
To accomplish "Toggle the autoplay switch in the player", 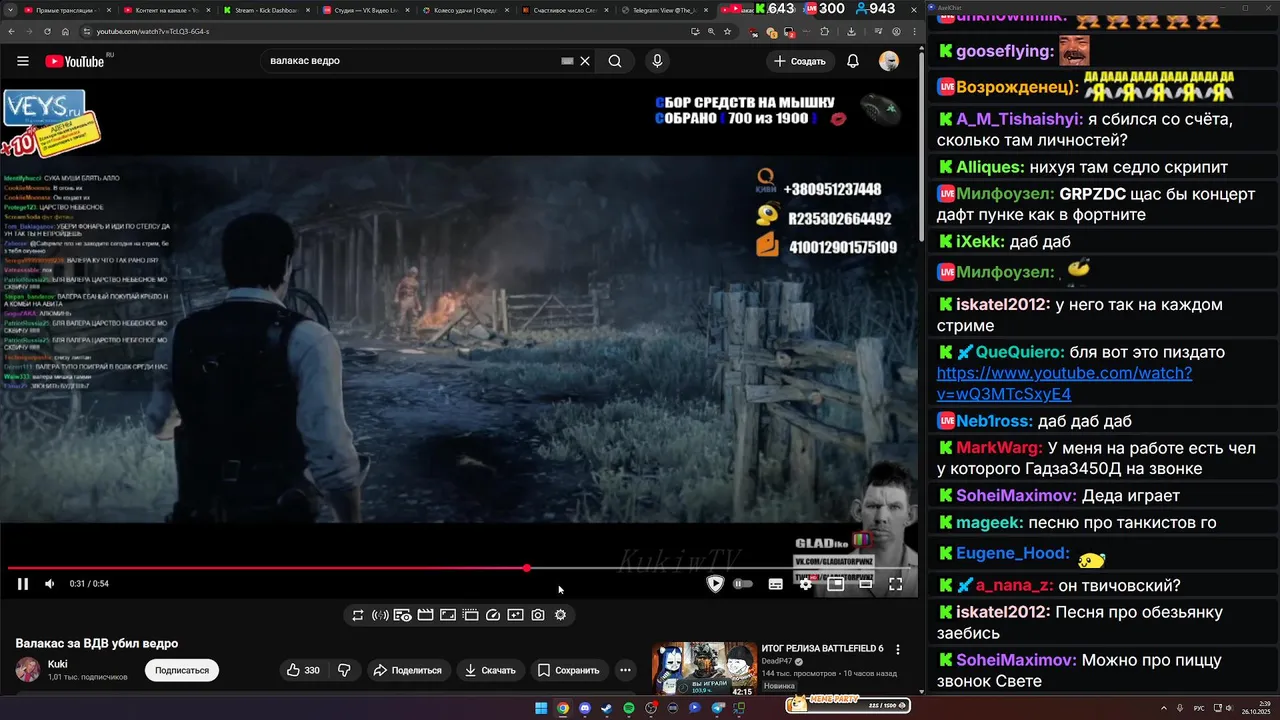I will 743,584.
